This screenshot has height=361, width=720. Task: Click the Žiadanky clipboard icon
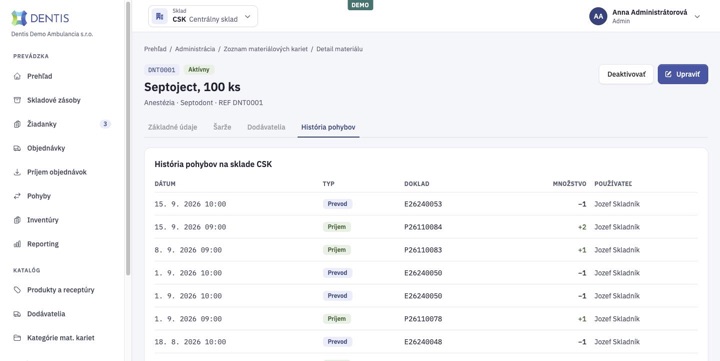click(17, 124)
